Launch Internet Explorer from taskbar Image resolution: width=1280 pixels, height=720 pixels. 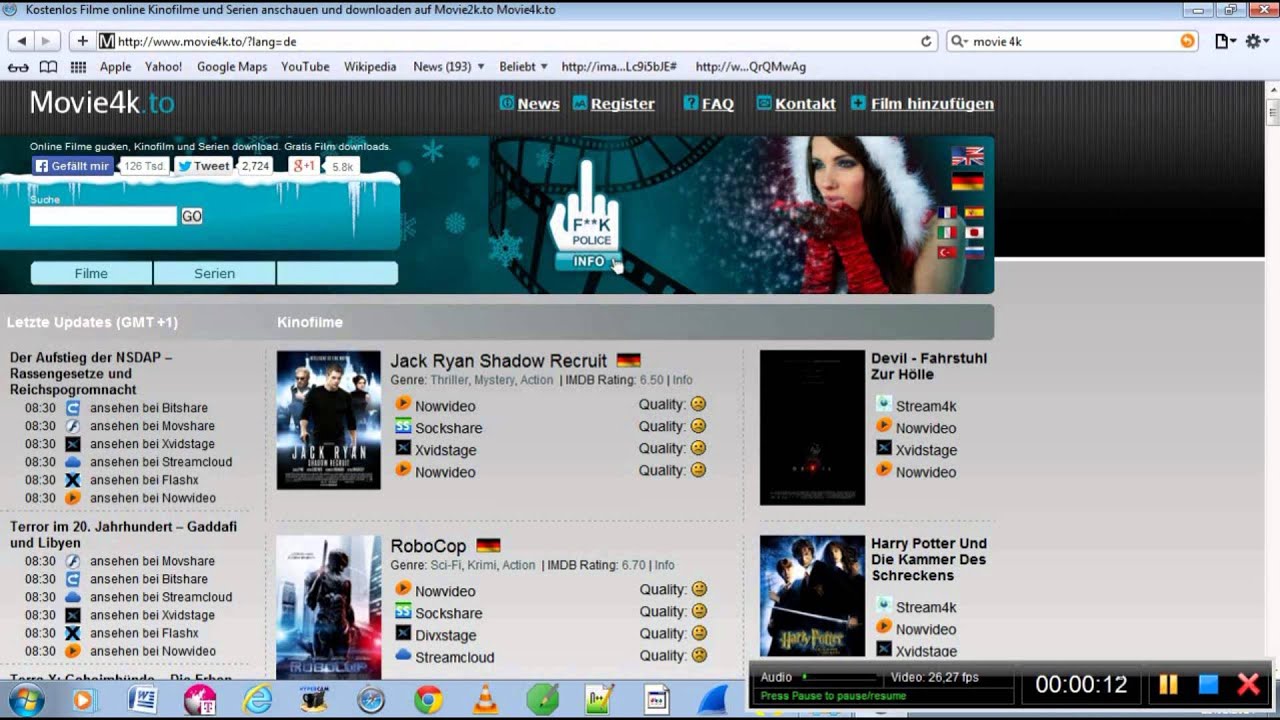click(x=258, y=700)
